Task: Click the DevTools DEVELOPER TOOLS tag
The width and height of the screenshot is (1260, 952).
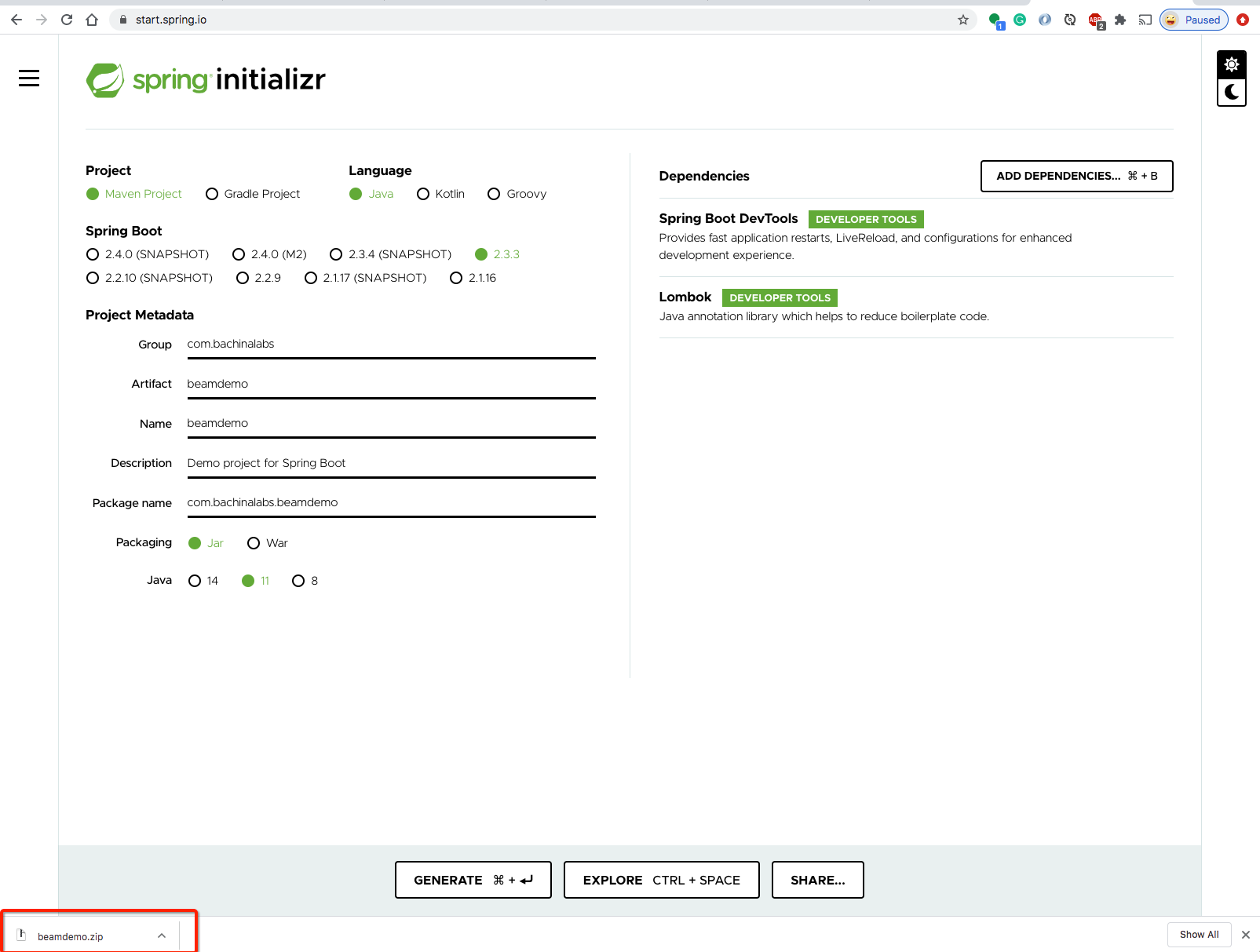Action: pos(866,219)
